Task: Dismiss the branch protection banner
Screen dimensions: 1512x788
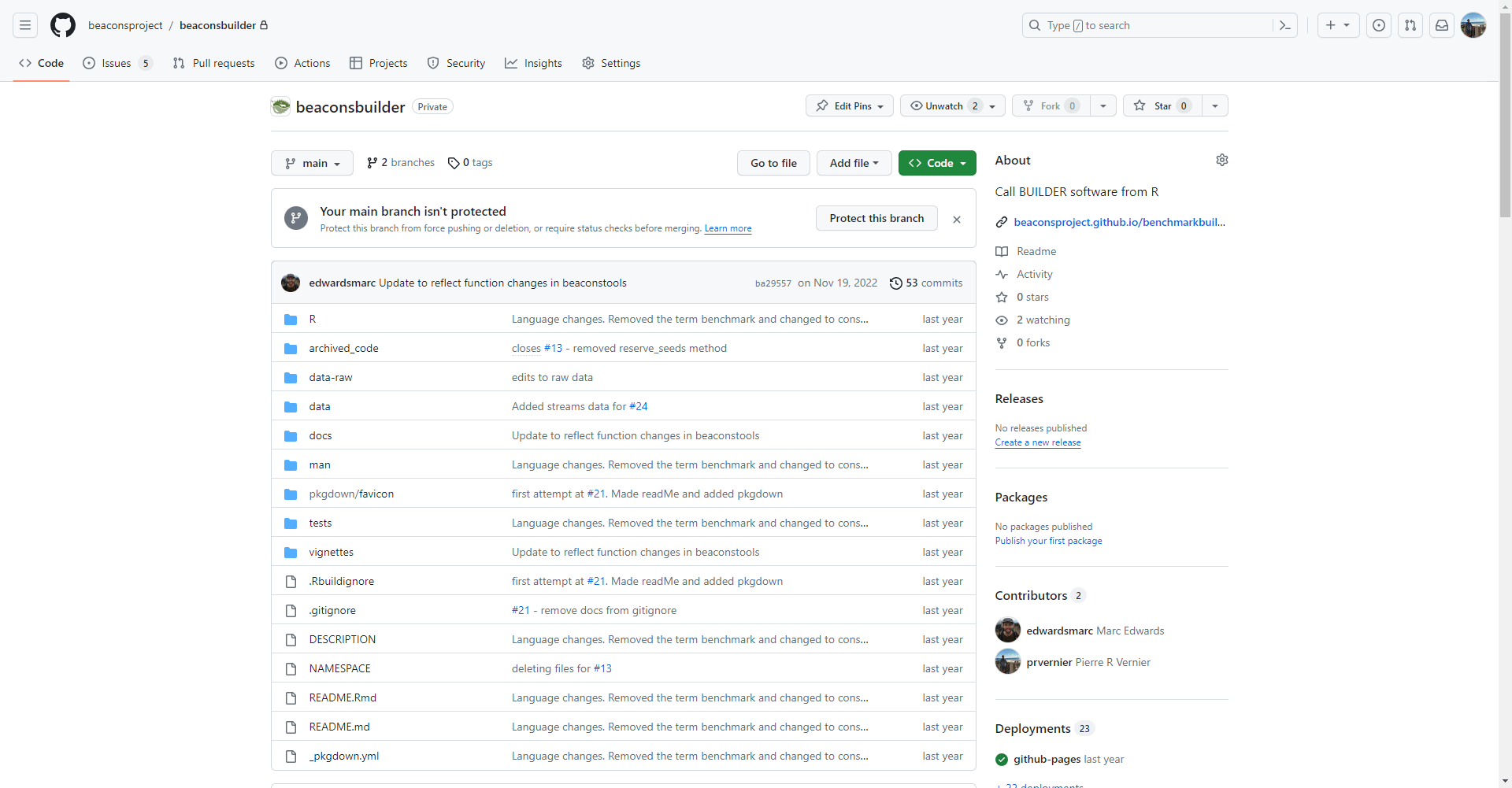Action: pos(957,219)
